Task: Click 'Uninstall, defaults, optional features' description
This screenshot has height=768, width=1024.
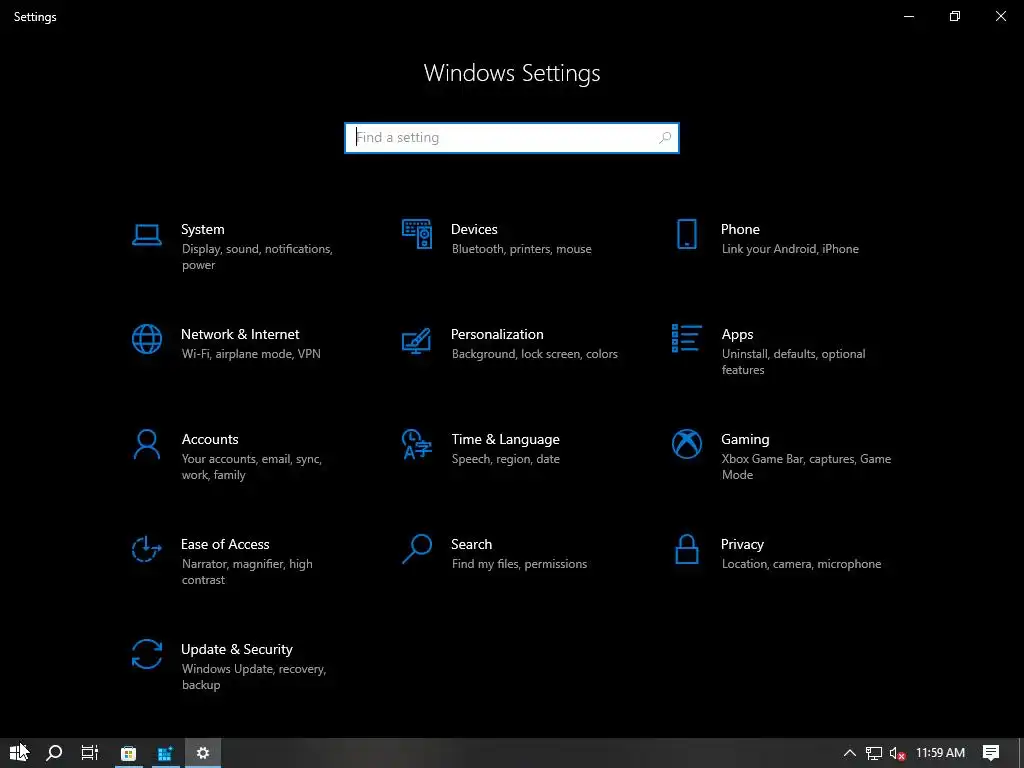Action: tap(793, 362)
